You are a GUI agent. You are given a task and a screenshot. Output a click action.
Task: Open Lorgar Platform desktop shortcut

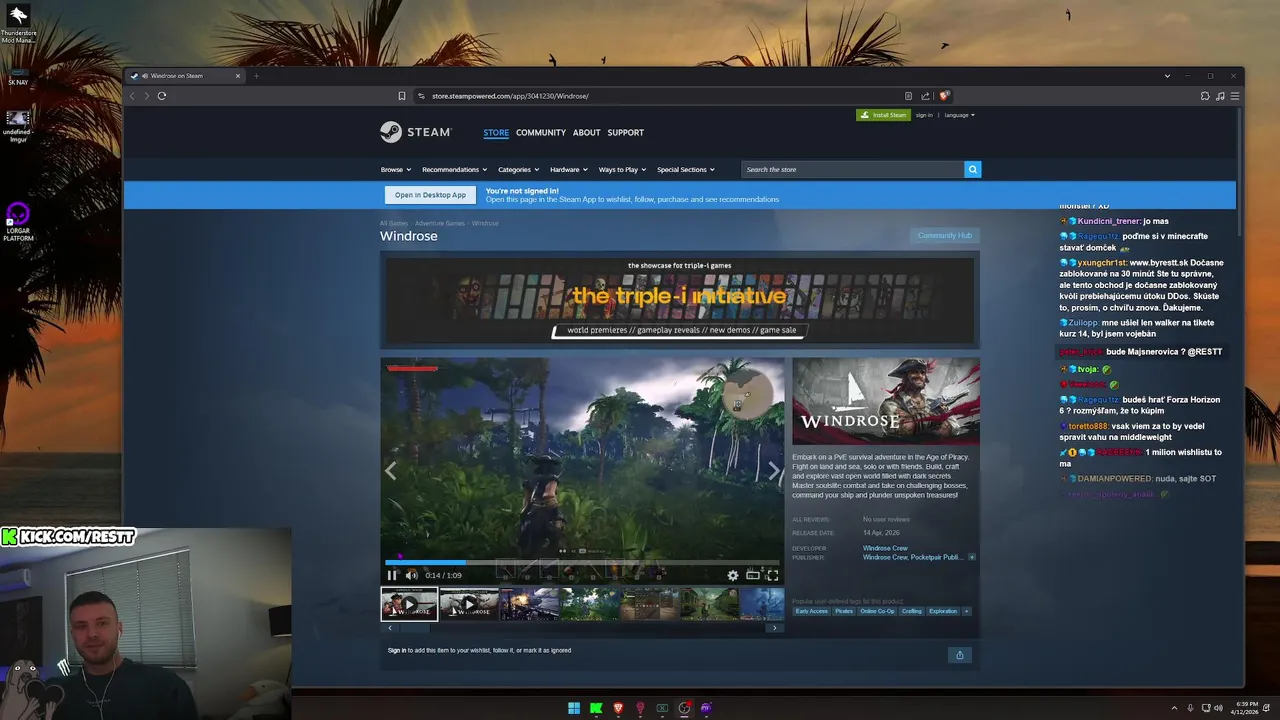[x=18, y=222]
